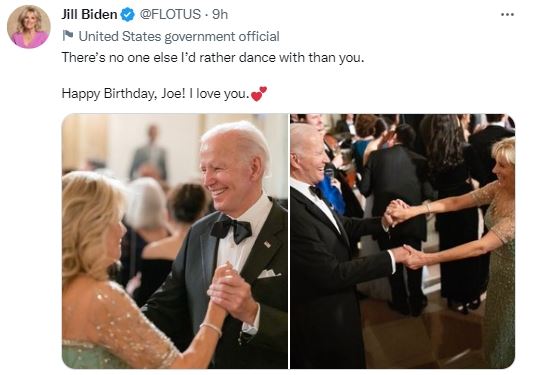Screen dimensions: 558x375
Task: Click the black bow tie in left photo
Action: 231,228
